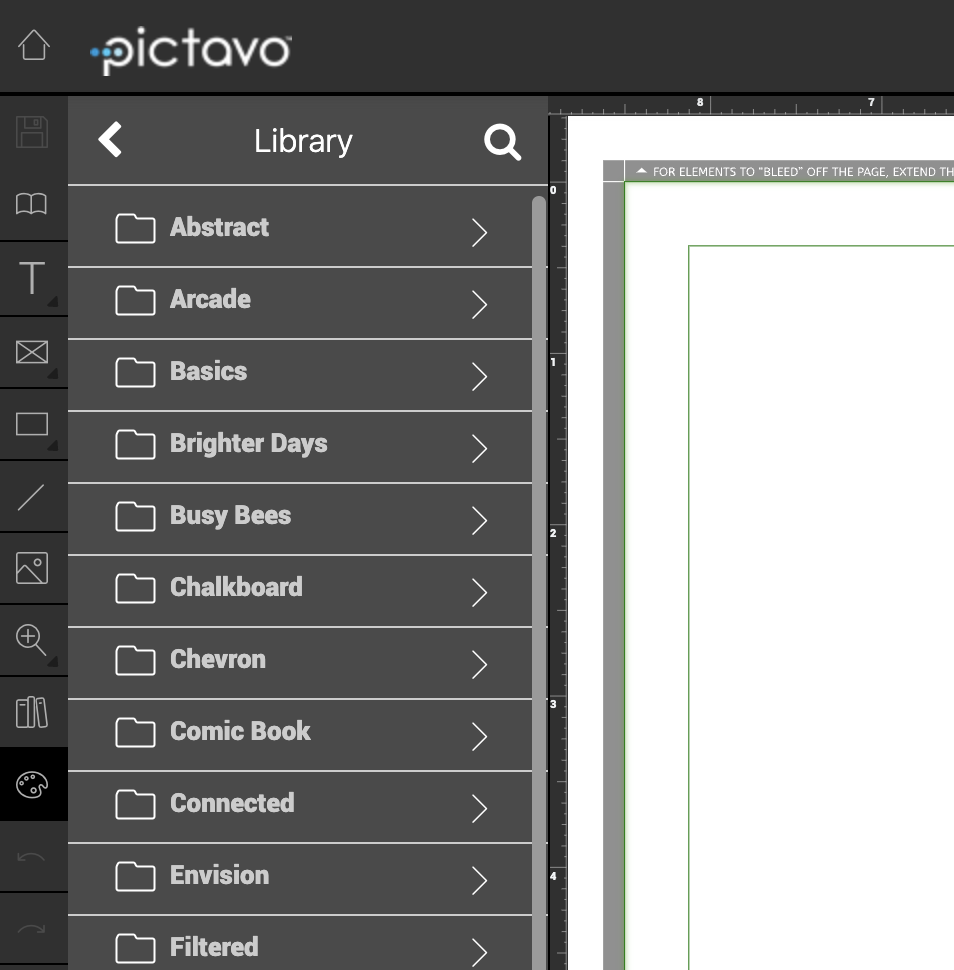
Task: Click the Pictavo logo
Action: [191, 50]
